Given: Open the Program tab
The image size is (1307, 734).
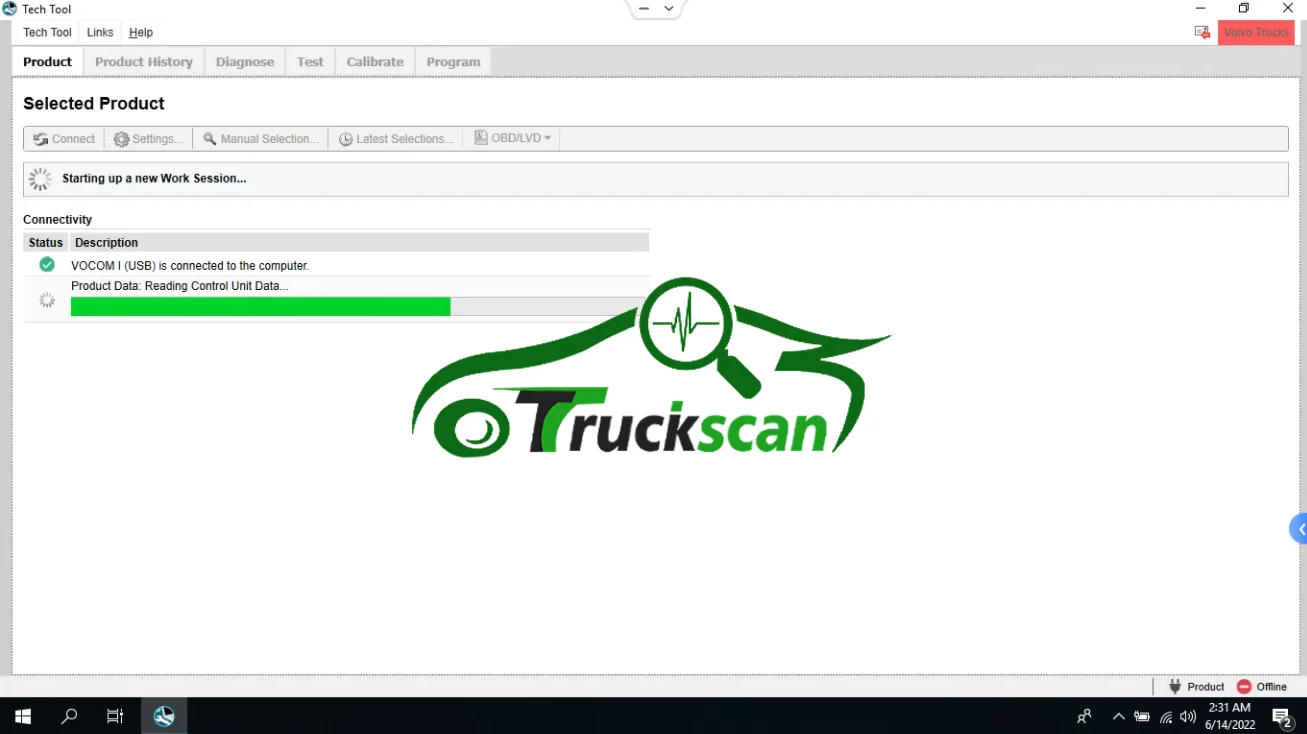Looking at the screenshot, I should click(x=453, y=62).
